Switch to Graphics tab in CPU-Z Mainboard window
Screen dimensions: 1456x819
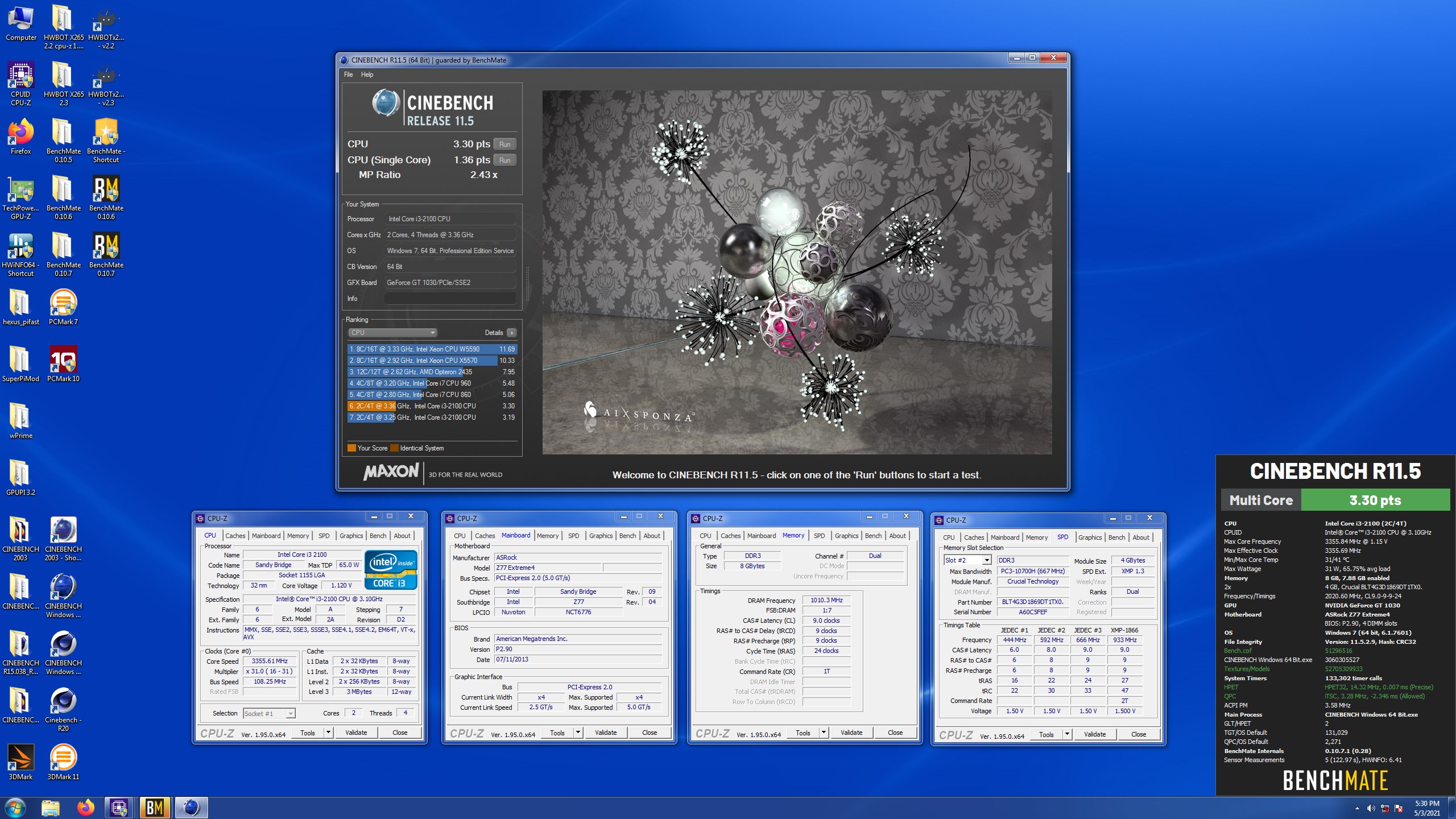click(x=601, y=536)
